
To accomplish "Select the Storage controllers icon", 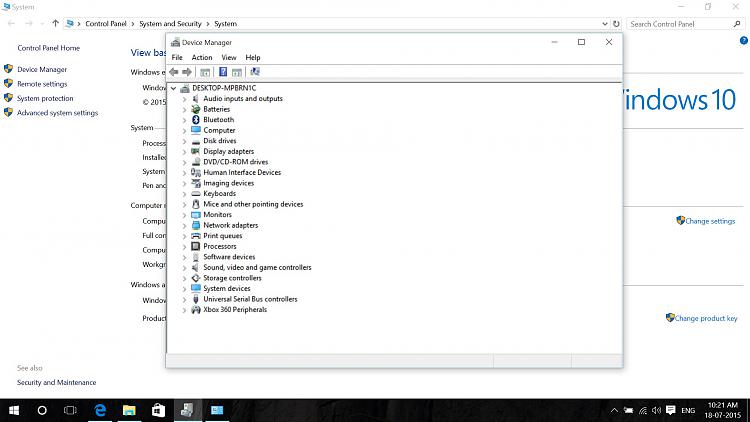I will (x=196, y=278).
